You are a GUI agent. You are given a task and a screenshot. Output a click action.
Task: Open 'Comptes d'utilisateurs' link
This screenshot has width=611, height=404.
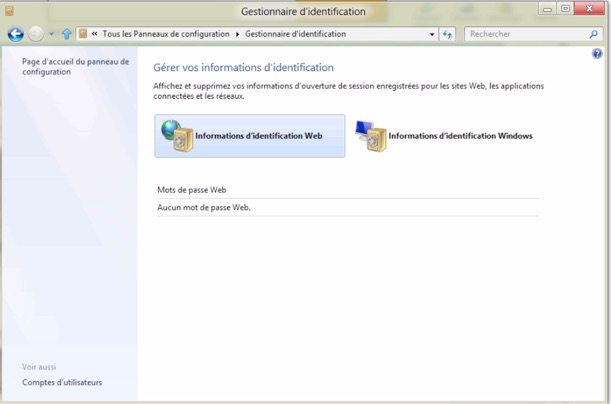pyautogui.click(x=62, y=382)
